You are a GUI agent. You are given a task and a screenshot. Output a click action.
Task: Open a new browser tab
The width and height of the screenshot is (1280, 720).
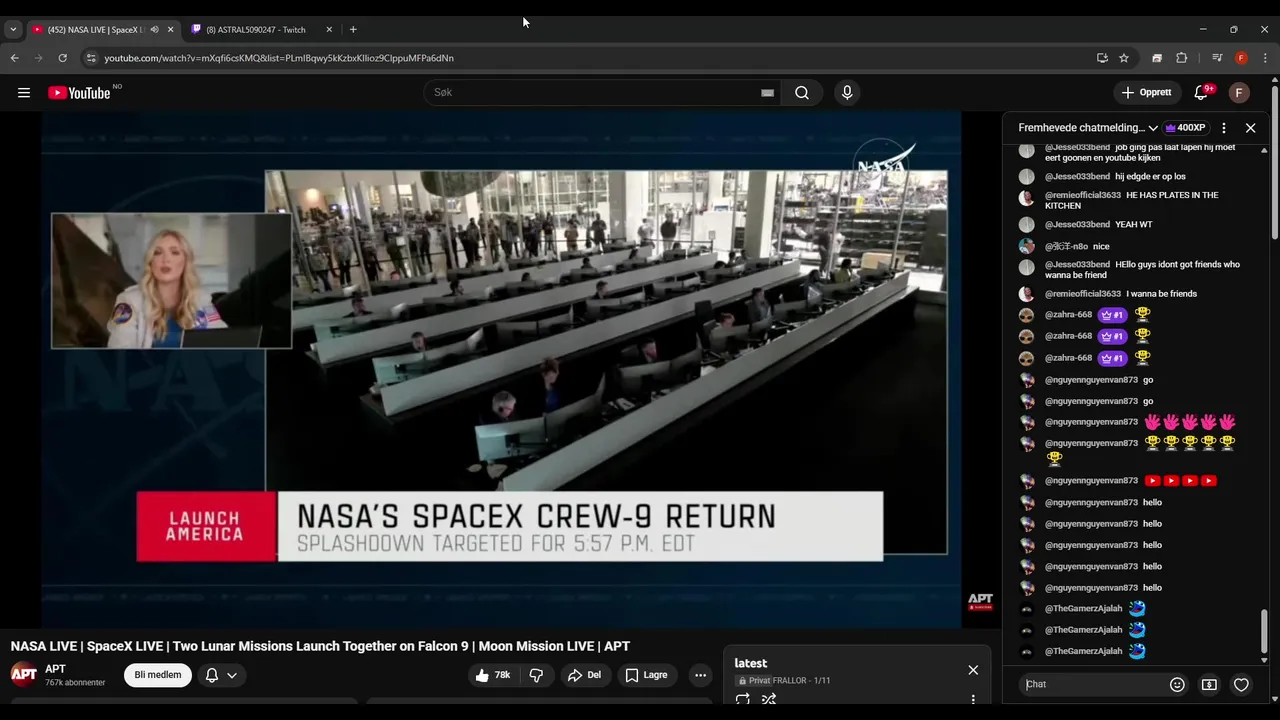click(353, 29)
